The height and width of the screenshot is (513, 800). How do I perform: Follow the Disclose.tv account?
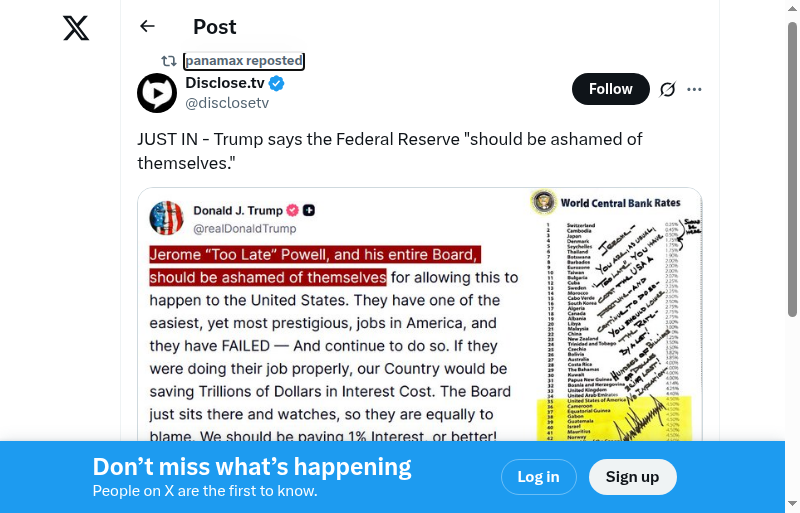coord(610,89)
